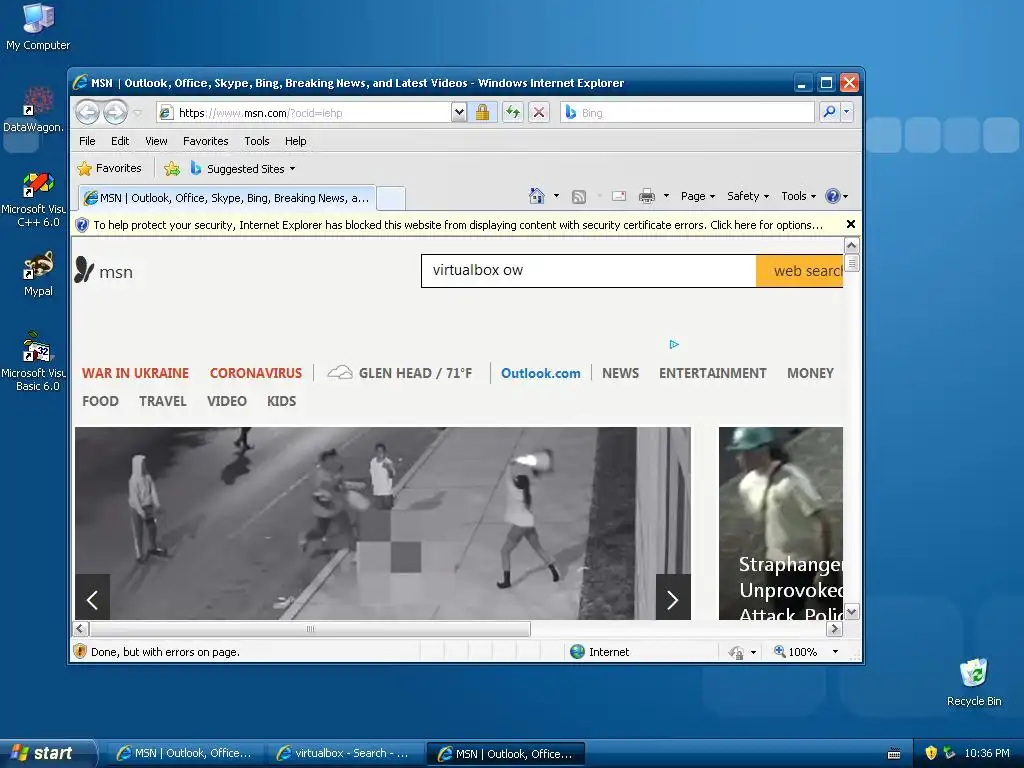1024x768 pixels.
Task: Open search provider dropdown arrow
Action: [846, 112]
